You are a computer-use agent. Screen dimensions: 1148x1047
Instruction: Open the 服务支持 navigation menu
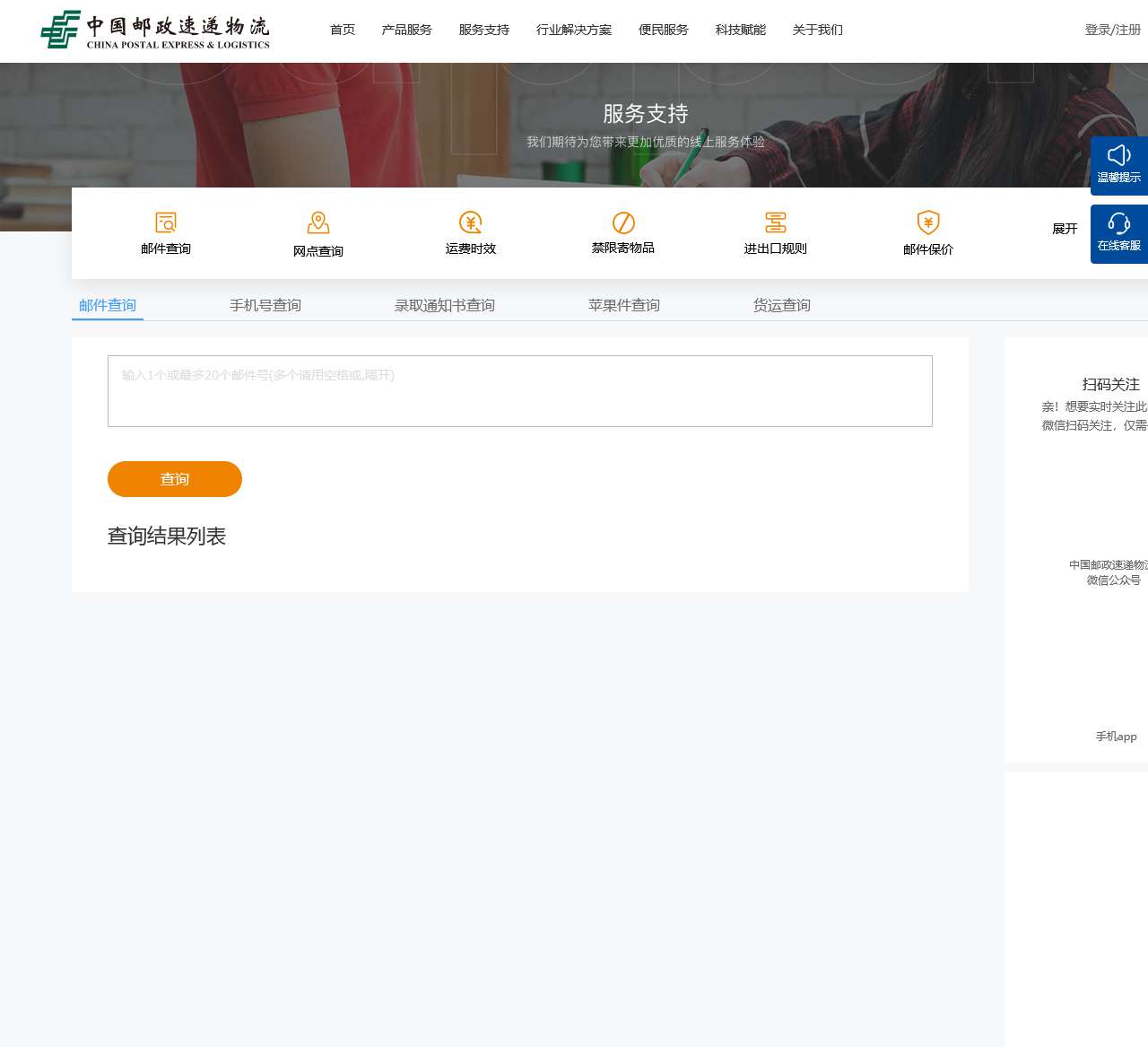[484, 30]
